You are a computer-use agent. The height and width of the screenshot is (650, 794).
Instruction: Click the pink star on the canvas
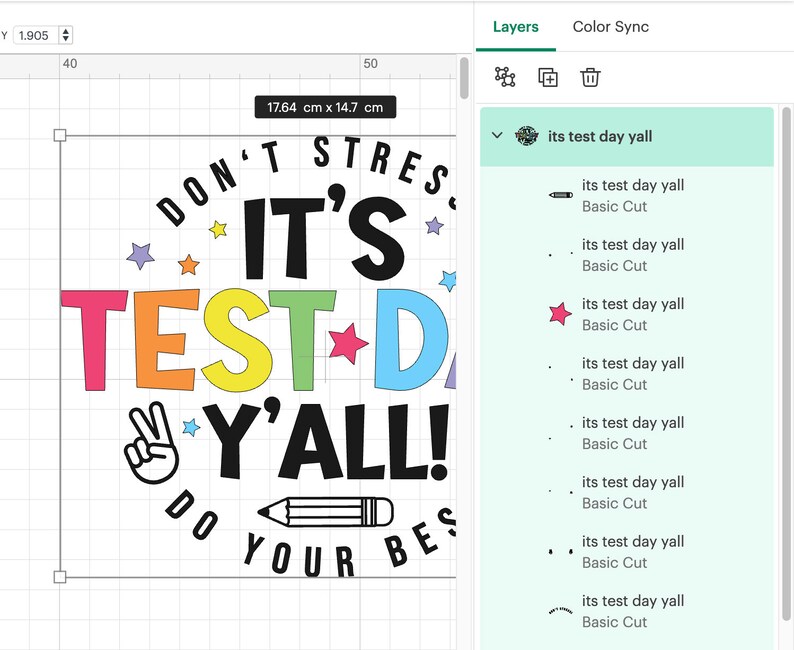click(x=347, y=343)
